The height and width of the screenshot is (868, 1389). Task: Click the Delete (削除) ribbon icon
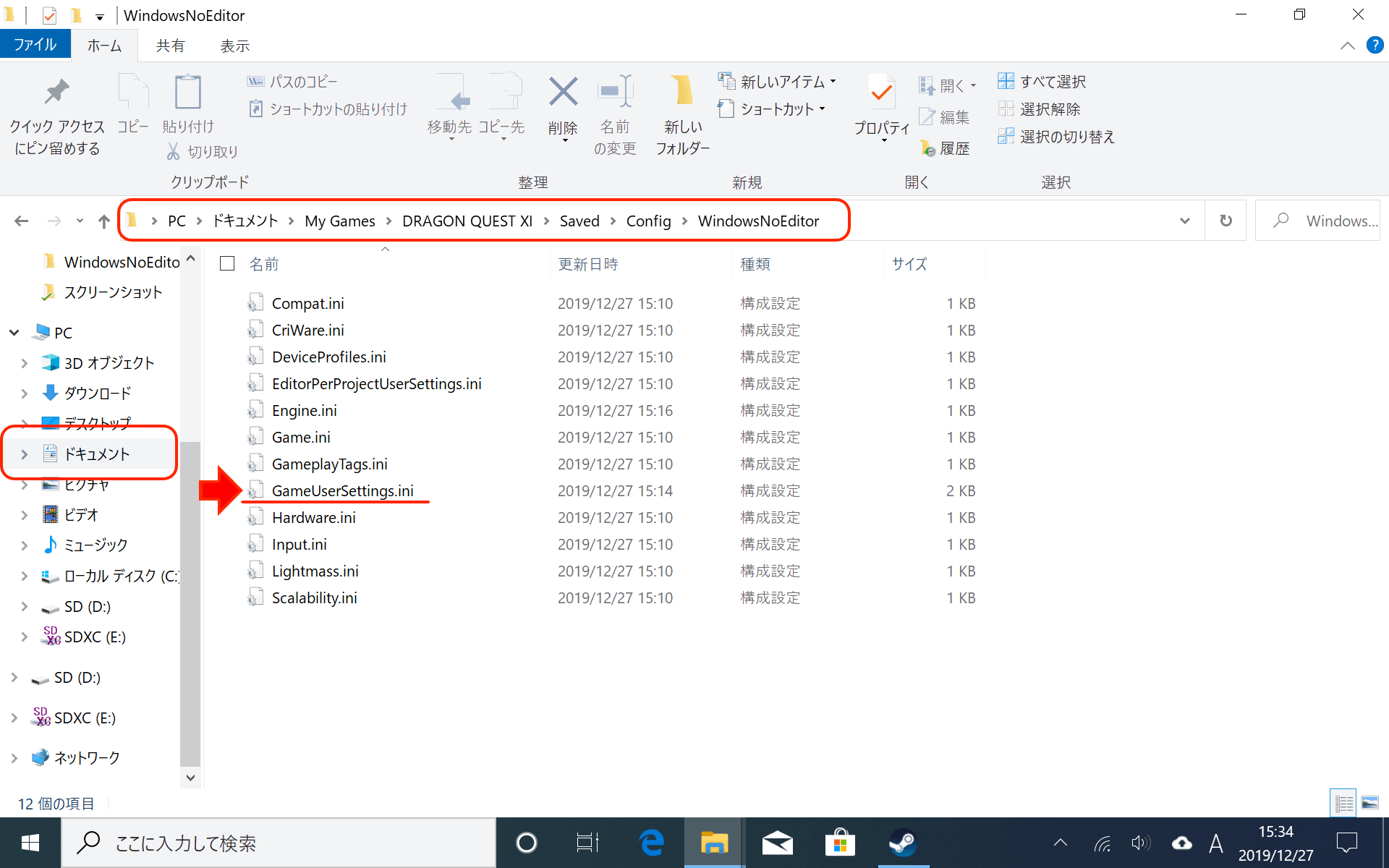pos(563,93)
